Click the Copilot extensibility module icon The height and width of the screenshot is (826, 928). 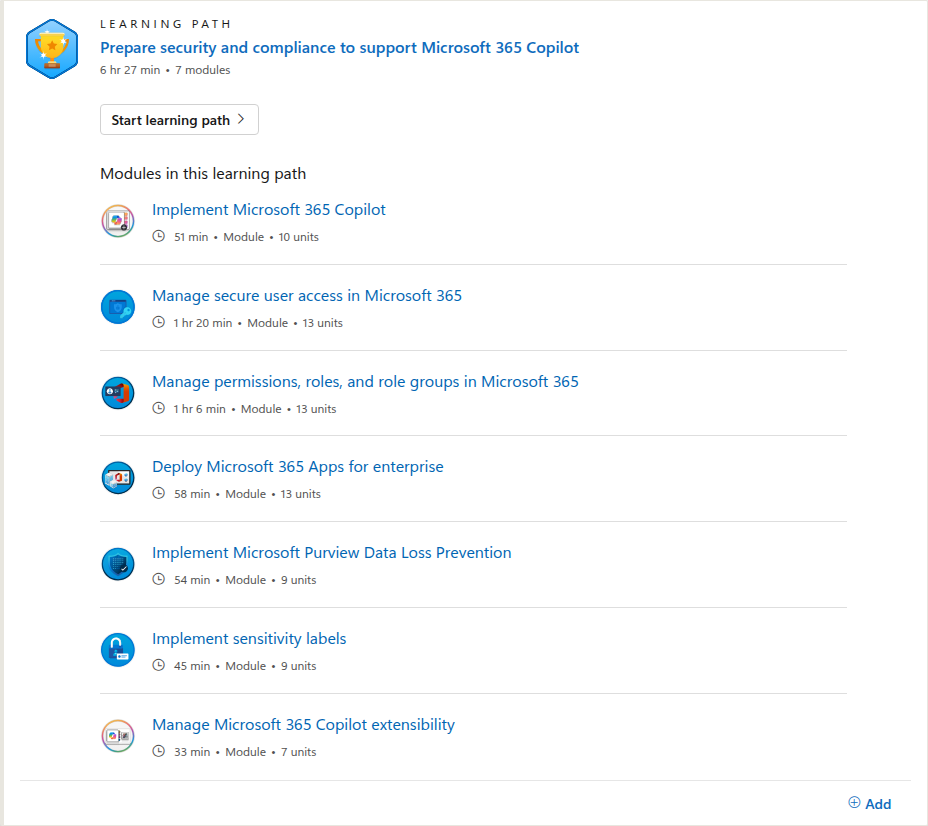click(x=118, y=736)
